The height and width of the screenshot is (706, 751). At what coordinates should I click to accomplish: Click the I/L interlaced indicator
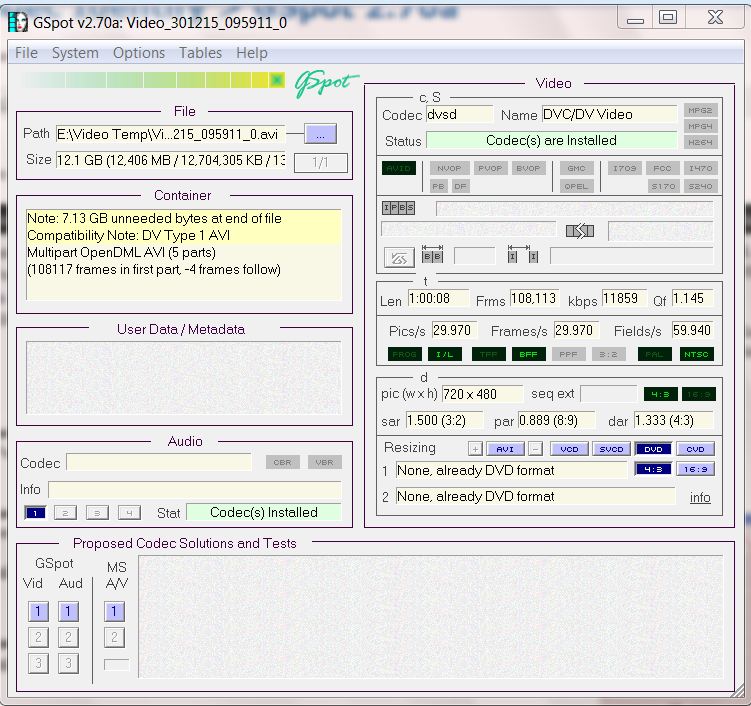coord(444,354)
